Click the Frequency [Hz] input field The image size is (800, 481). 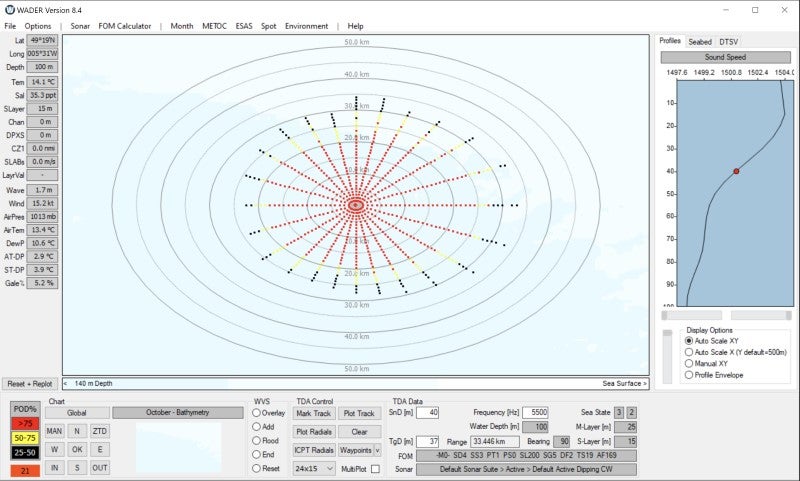click(x=535, y=412)
